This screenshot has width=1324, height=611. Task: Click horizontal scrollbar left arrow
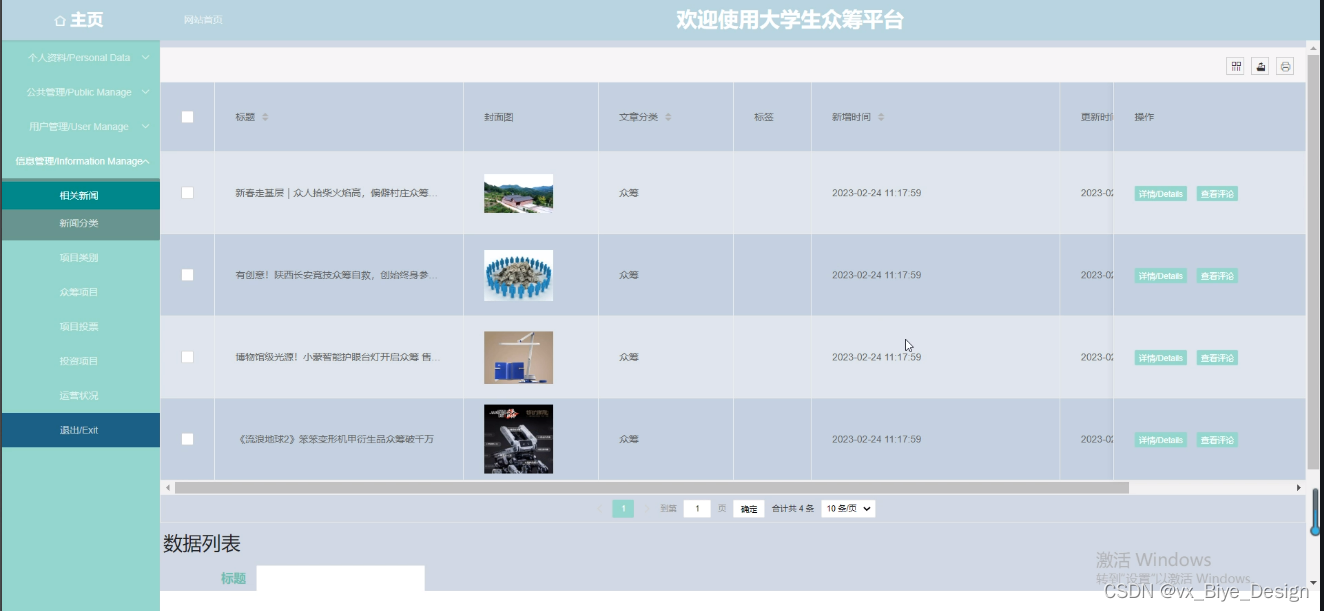coord(167,488)
